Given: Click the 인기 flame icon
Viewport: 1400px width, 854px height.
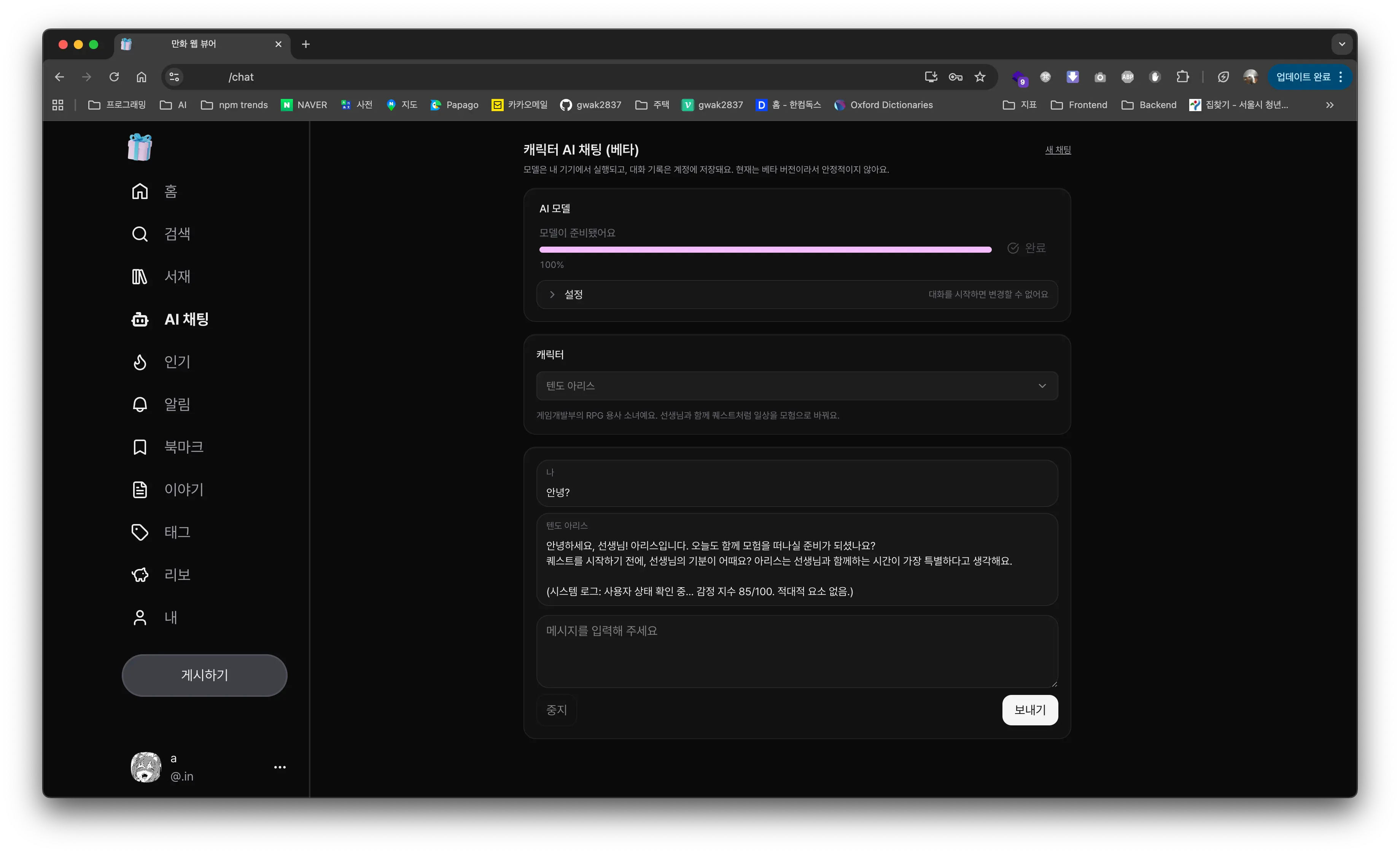Looking at the screenshot, I should click(140, 362).
